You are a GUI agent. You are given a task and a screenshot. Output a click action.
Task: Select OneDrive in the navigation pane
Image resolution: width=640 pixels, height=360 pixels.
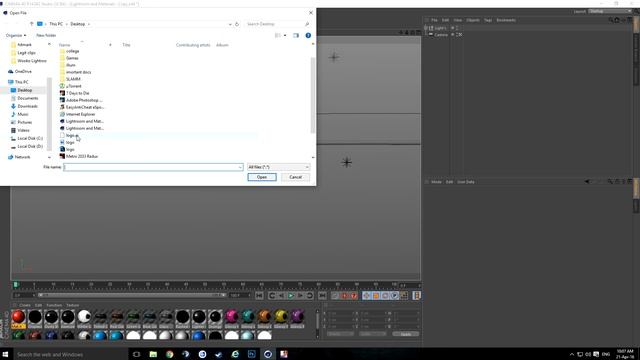point(23,71)
